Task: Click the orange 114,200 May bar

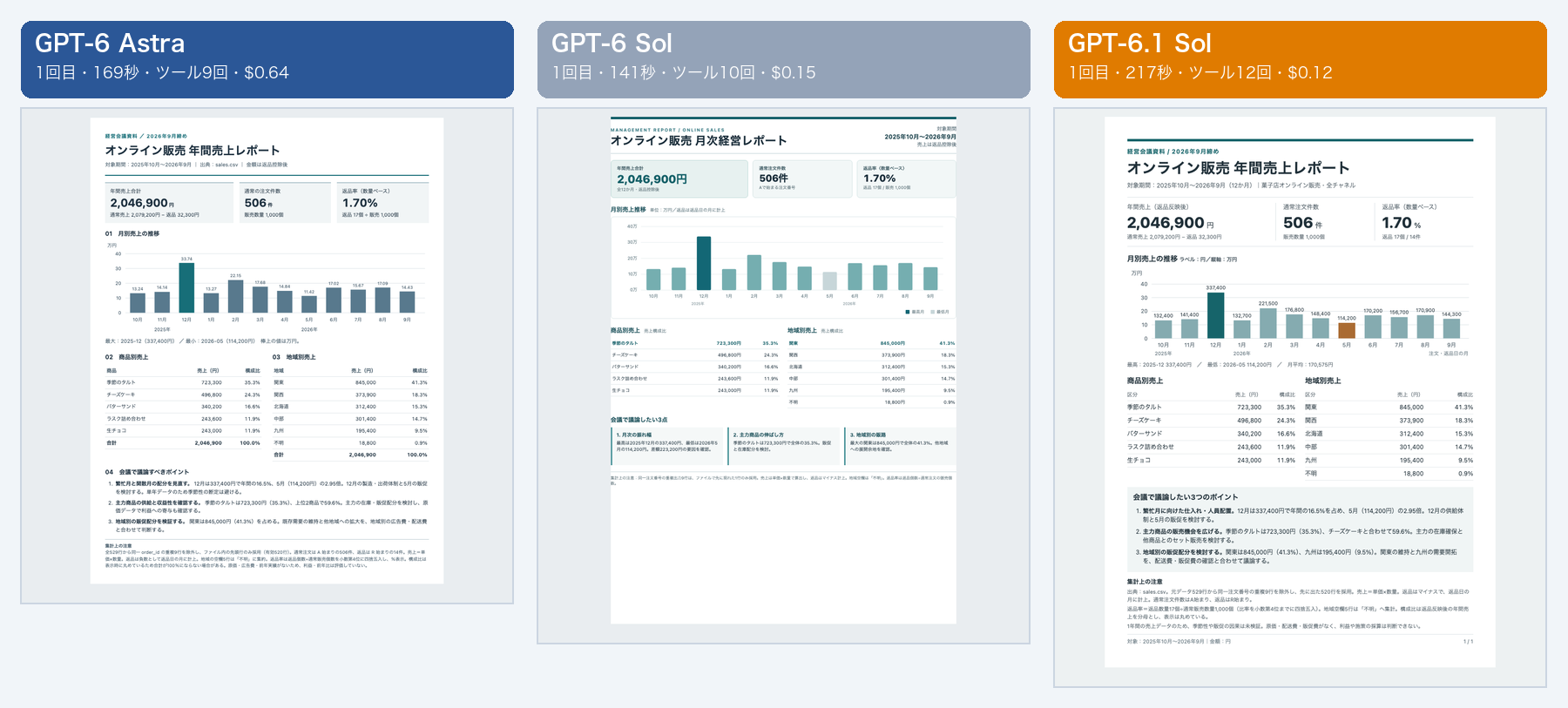Action: pos(1347,330)
